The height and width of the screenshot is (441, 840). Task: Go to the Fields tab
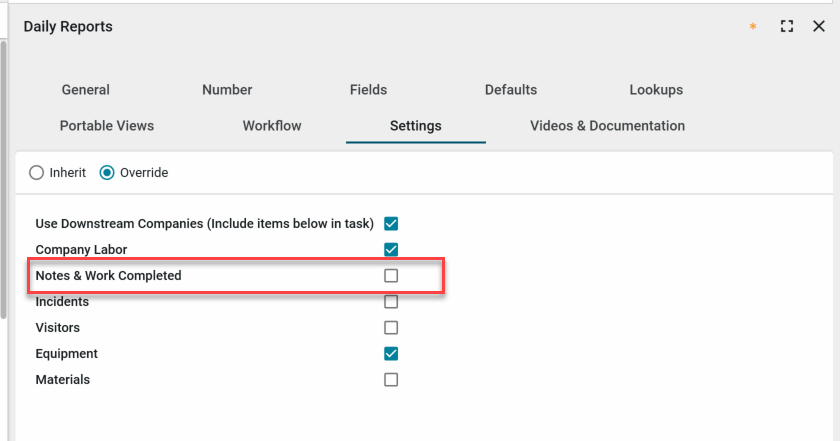368,90
